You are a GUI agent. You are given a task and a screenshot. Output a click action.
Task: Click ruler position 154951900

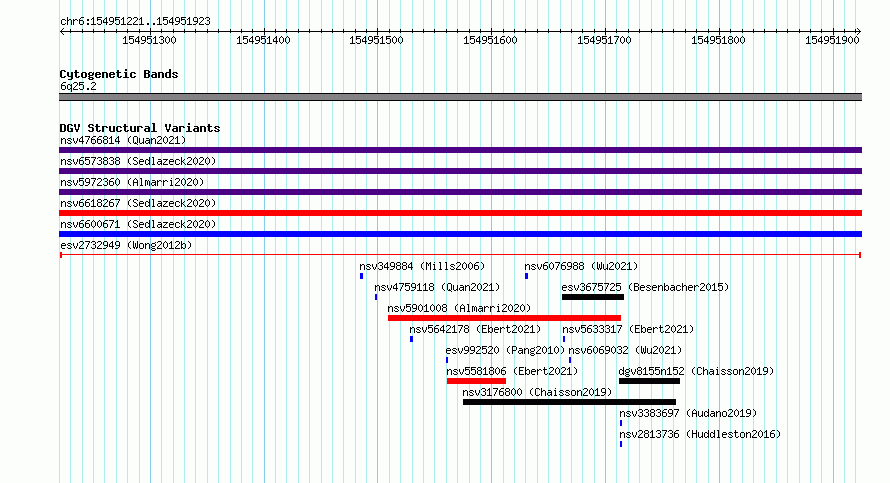(832, 40)
